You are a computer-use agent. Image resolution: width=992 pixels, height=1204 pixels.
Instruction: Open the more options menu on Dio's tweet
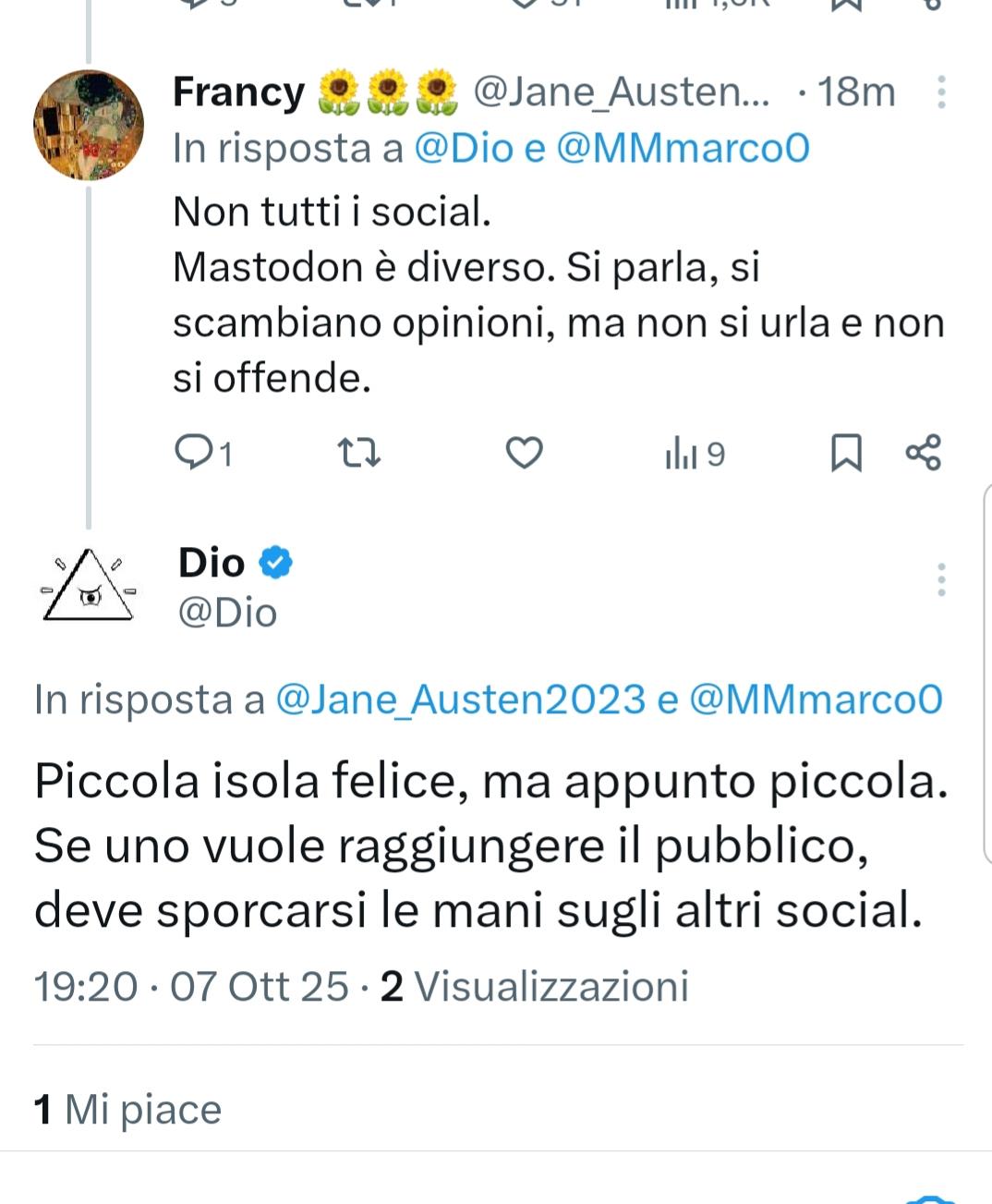(940, 579)
